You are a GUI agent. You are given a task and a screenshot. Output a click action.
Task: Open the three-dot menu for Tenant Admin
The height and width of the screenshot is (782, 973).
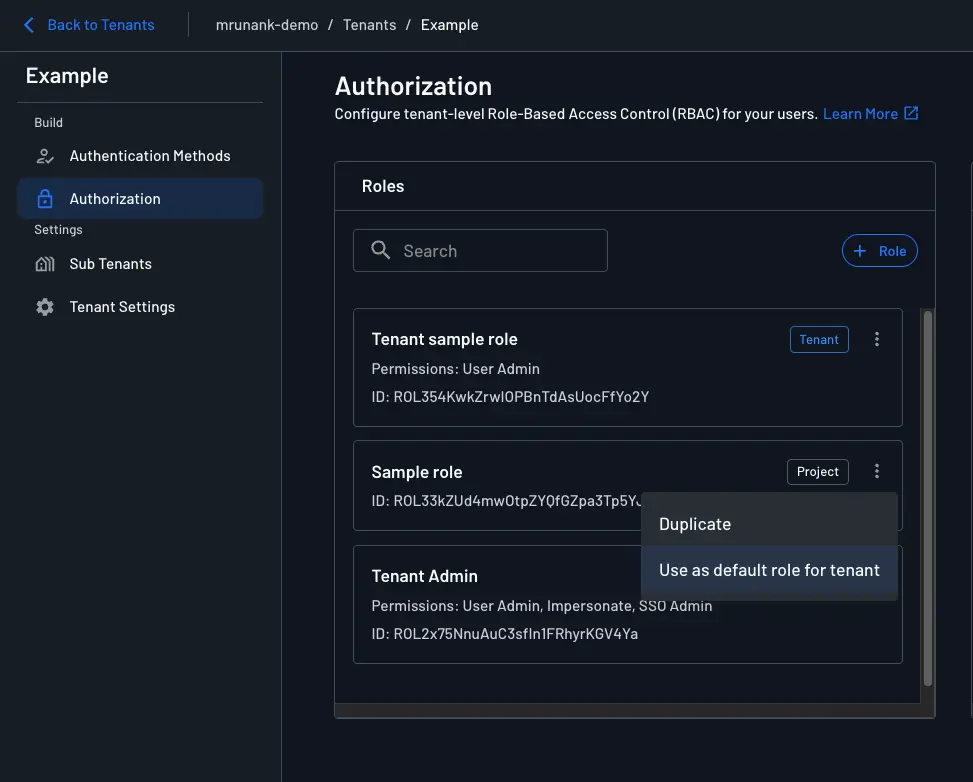pos(877,575)
